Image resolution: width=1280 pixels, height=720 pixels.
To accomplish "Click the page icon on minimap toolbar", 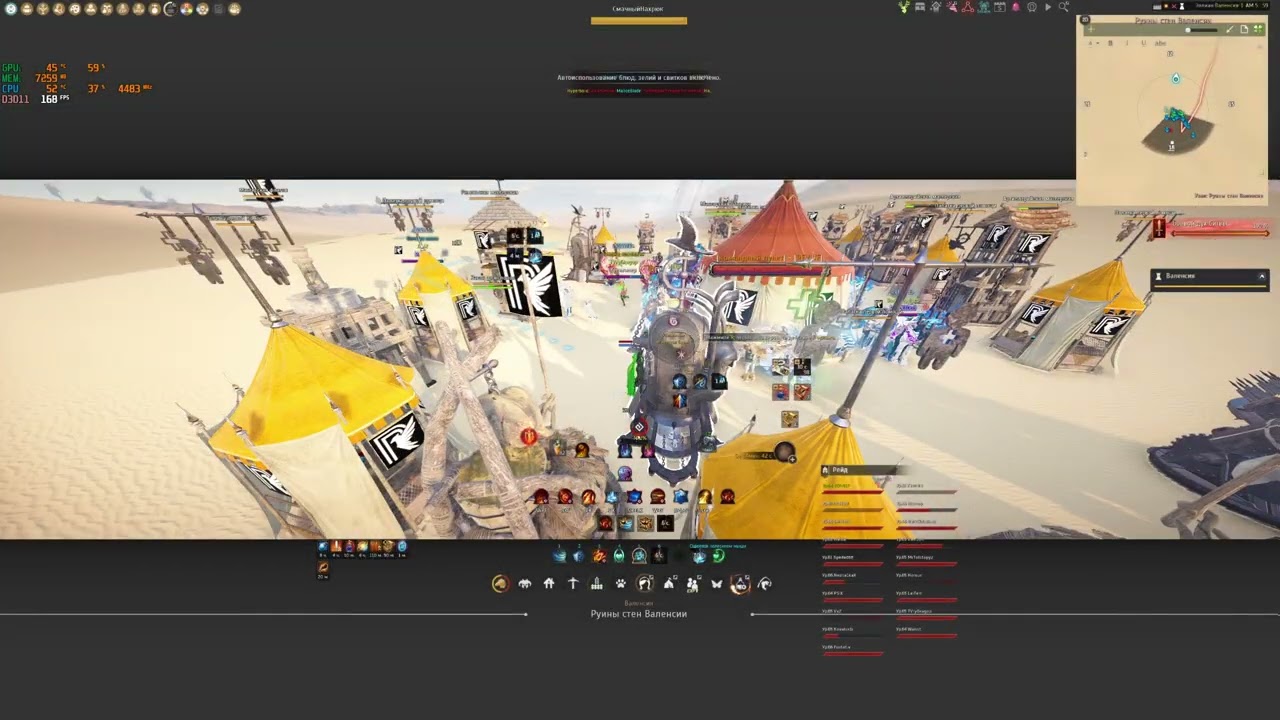I will 1243,29.
